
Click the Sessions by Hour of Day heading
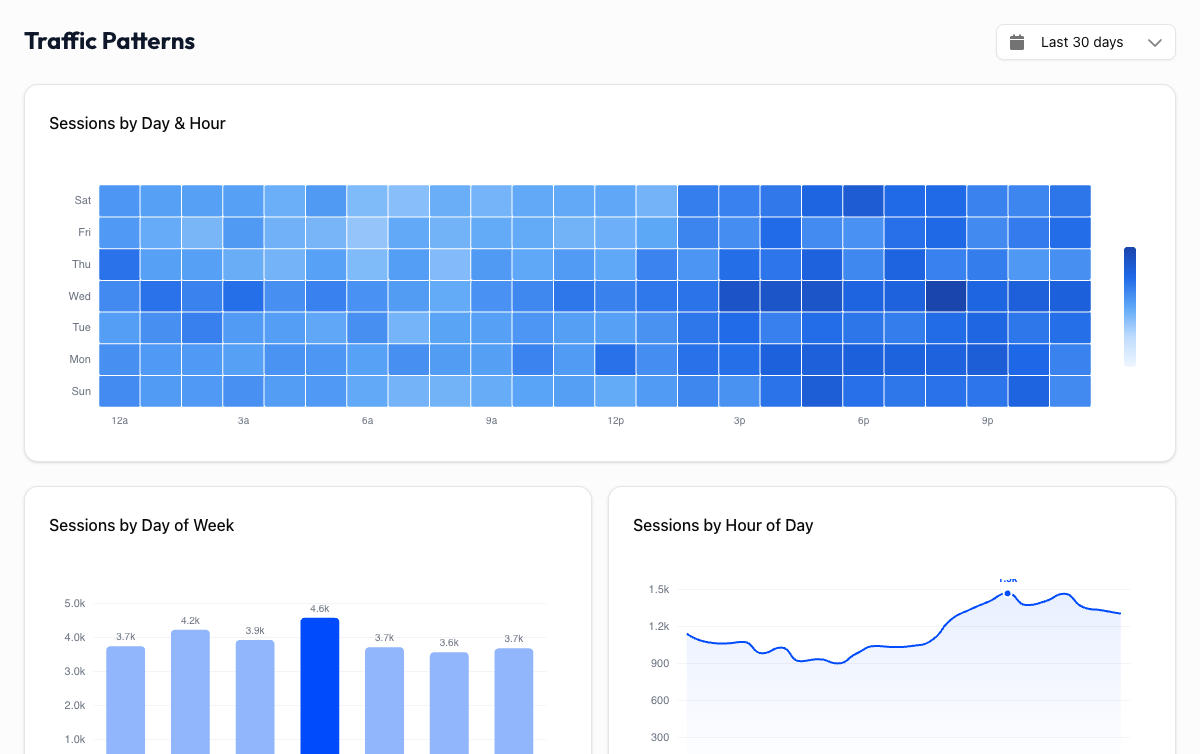pos(723,525)
